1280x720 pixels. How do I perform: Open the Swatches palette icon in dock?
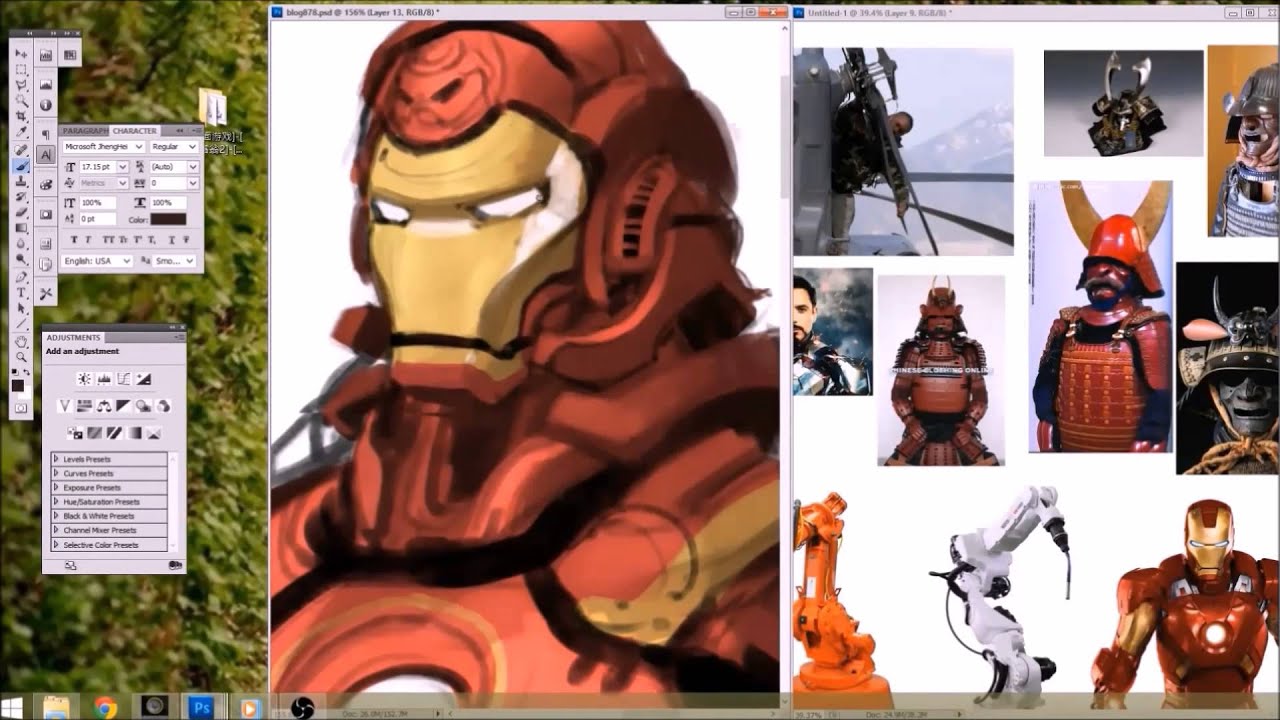click(x=45, y=184)
